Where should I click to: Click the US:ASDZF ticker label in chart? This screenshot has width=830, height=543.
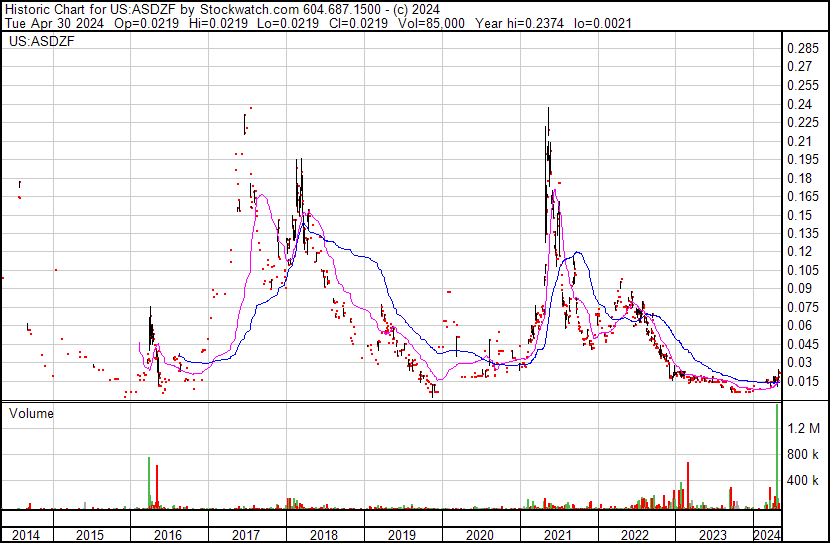click(x=42, y=41)
